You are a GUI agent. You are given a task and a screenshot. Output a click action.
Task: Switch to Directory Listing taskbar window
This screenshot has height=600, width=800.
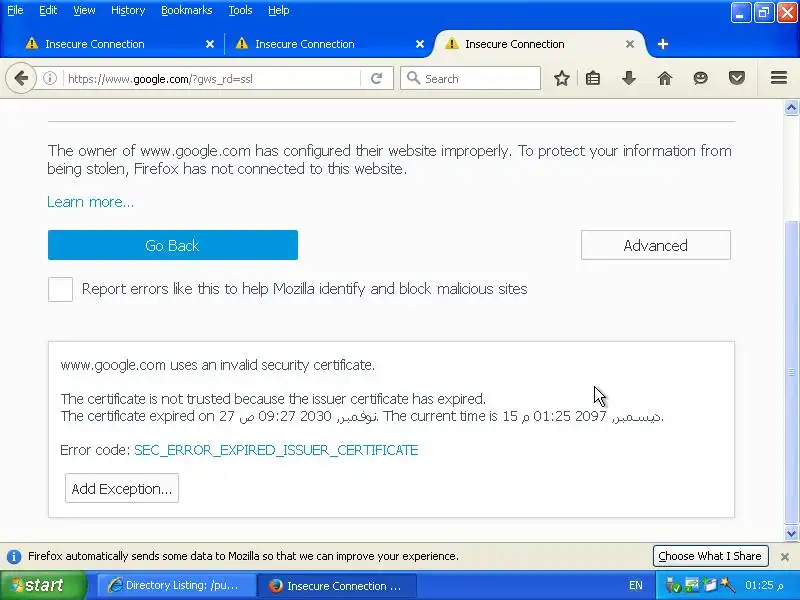point(175,586)
